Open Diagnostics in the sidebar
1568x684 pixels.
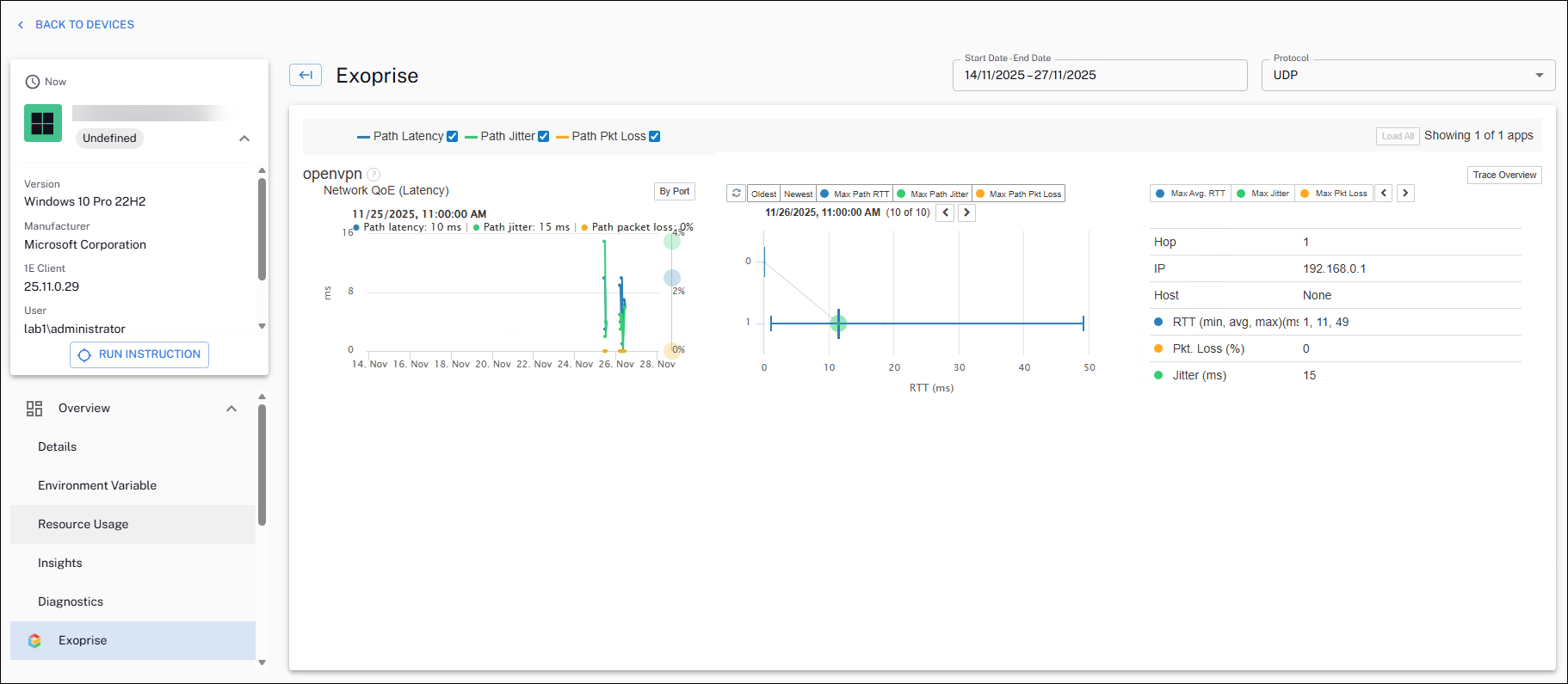[71, 601]
